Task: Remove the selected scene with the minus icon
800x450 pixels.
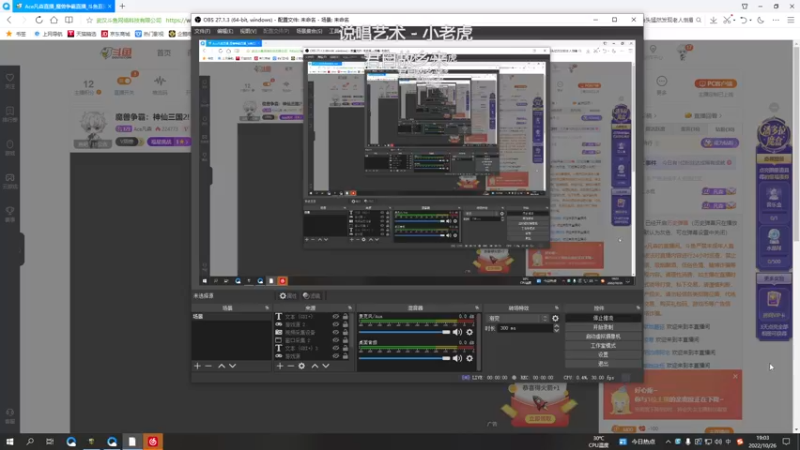Action: [208, 366]
